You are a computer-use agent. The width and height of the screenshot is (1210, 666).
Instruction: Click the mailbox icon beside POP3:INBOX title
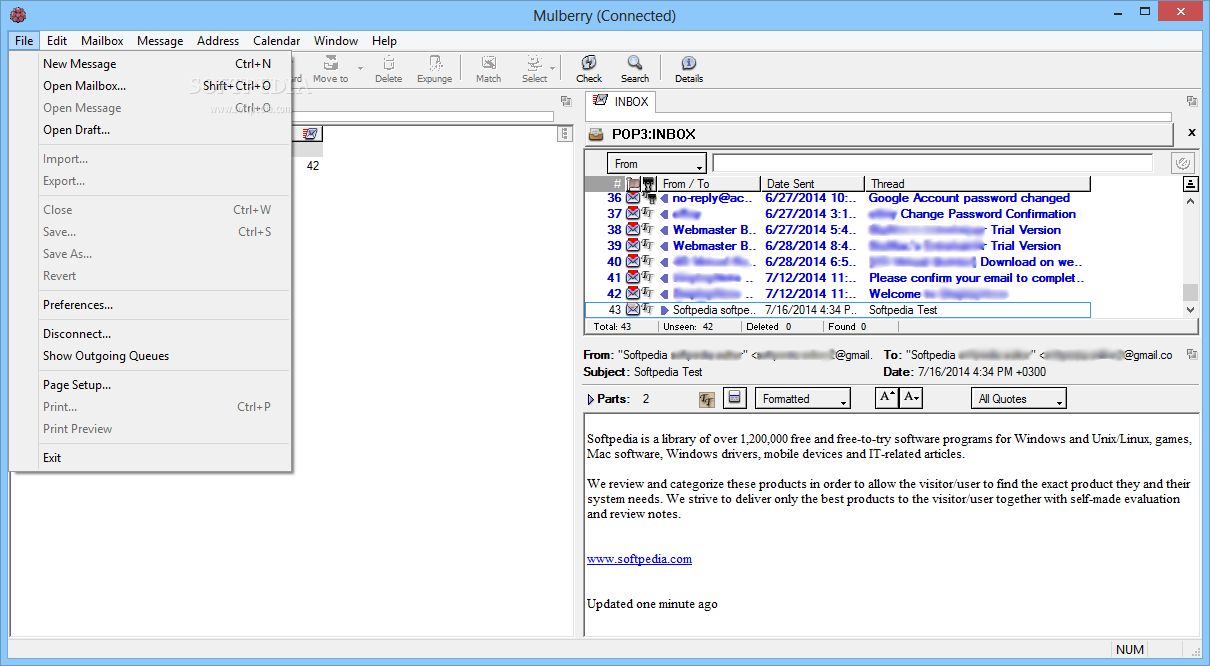coord(596,134)
